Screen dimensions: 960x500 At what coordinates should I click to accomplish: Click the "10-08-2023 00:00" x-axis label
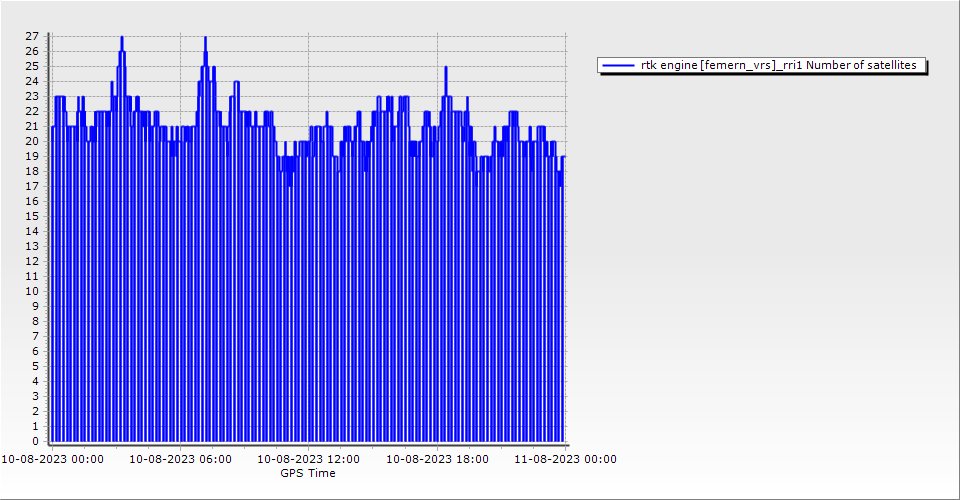[x=50, y=459]
